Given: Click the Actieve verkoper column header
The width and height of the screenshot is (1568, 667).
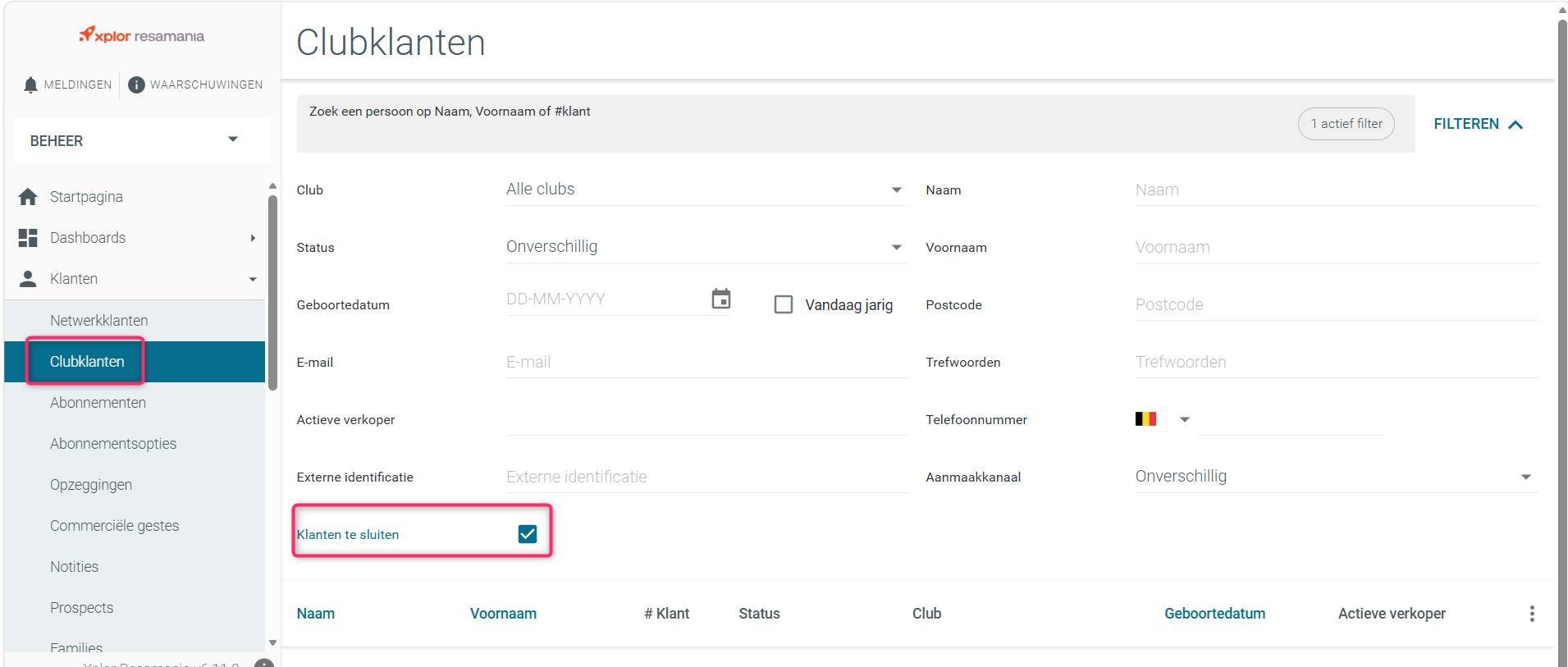Looking at the screenshot, I should [1392, 614].
